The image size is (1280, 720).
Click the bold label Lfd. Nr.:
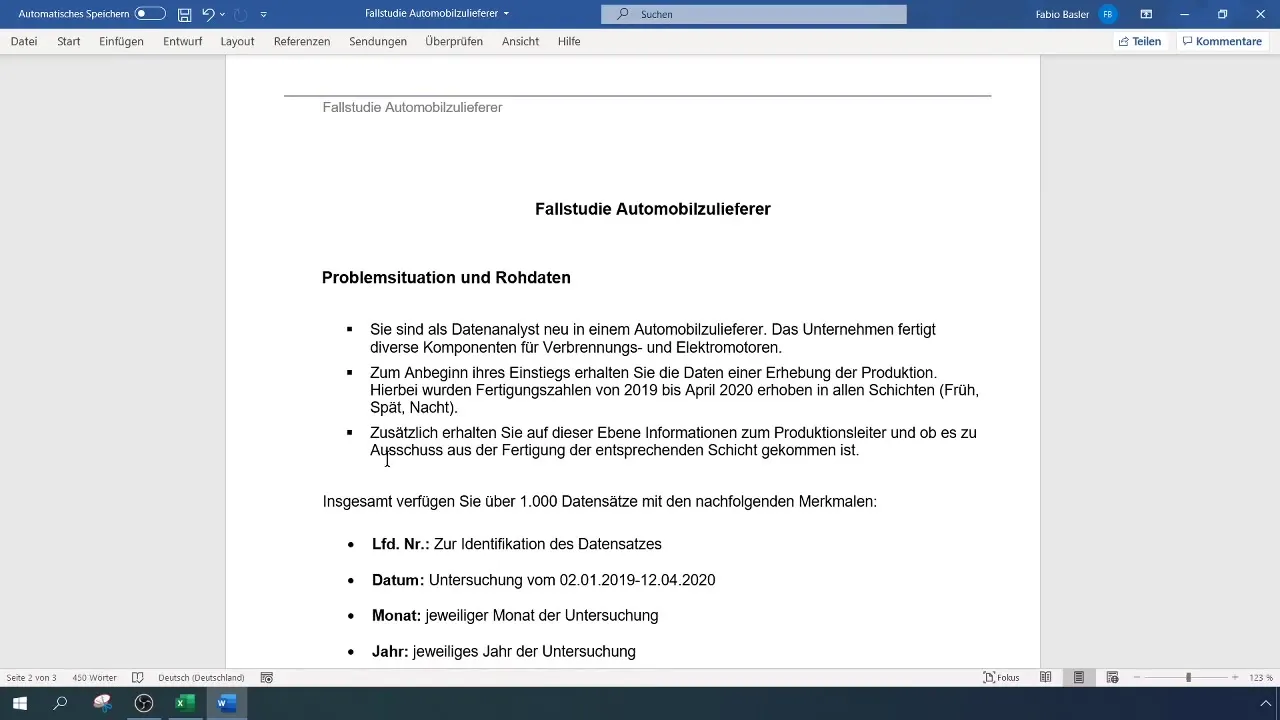click(x=400, y=544)
